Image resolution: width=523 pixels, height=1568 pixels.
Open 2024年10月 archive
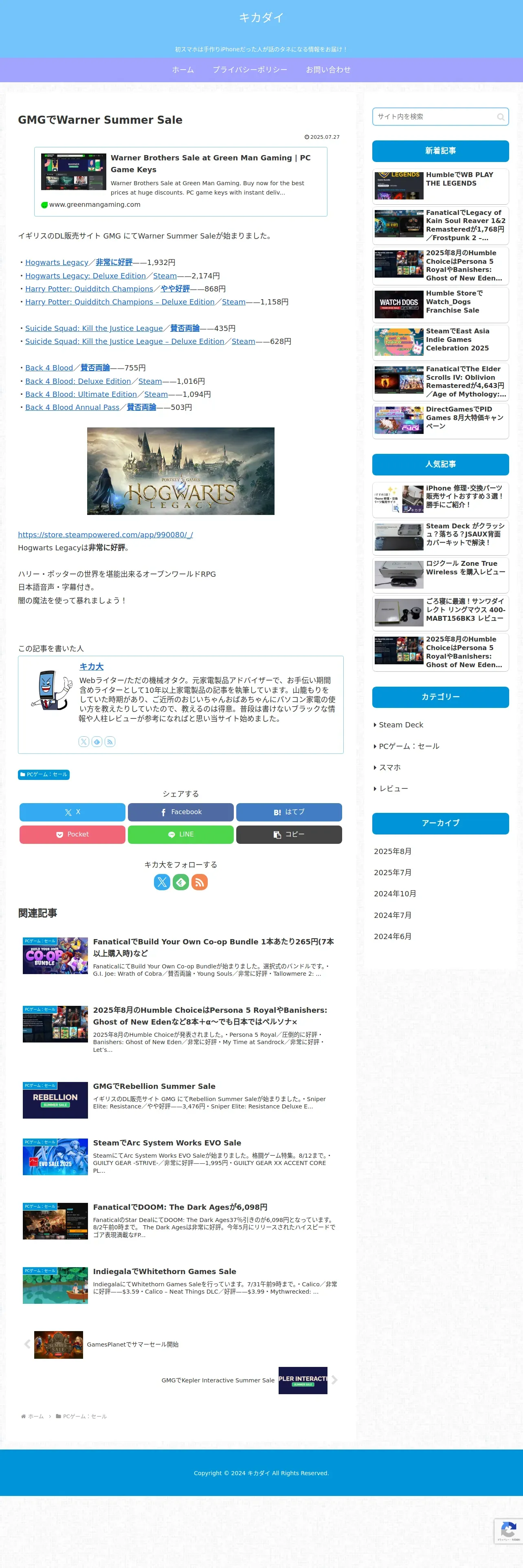click(395, 893)
